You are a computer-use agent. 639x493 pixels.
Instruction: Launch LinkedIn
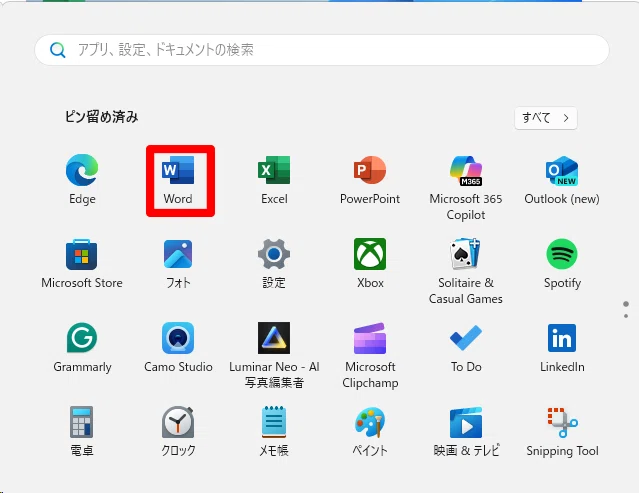tap(562, 348)
